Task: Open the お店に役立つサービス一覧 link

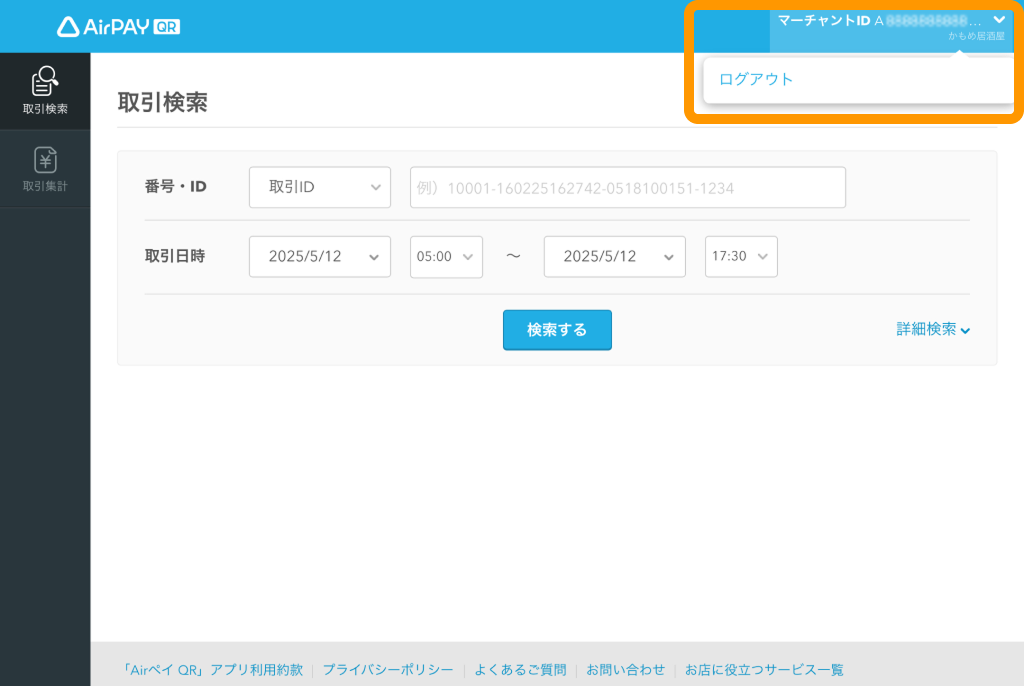Action: point(764,670)
